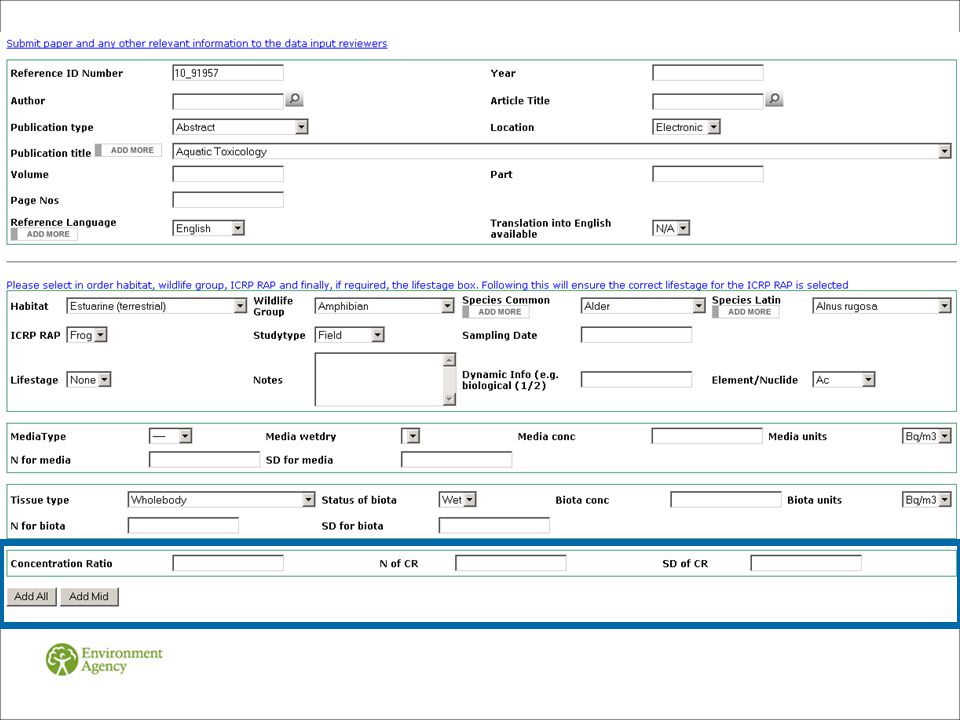
Task: Click the N for media input field
Action: (x=204, y=460)
